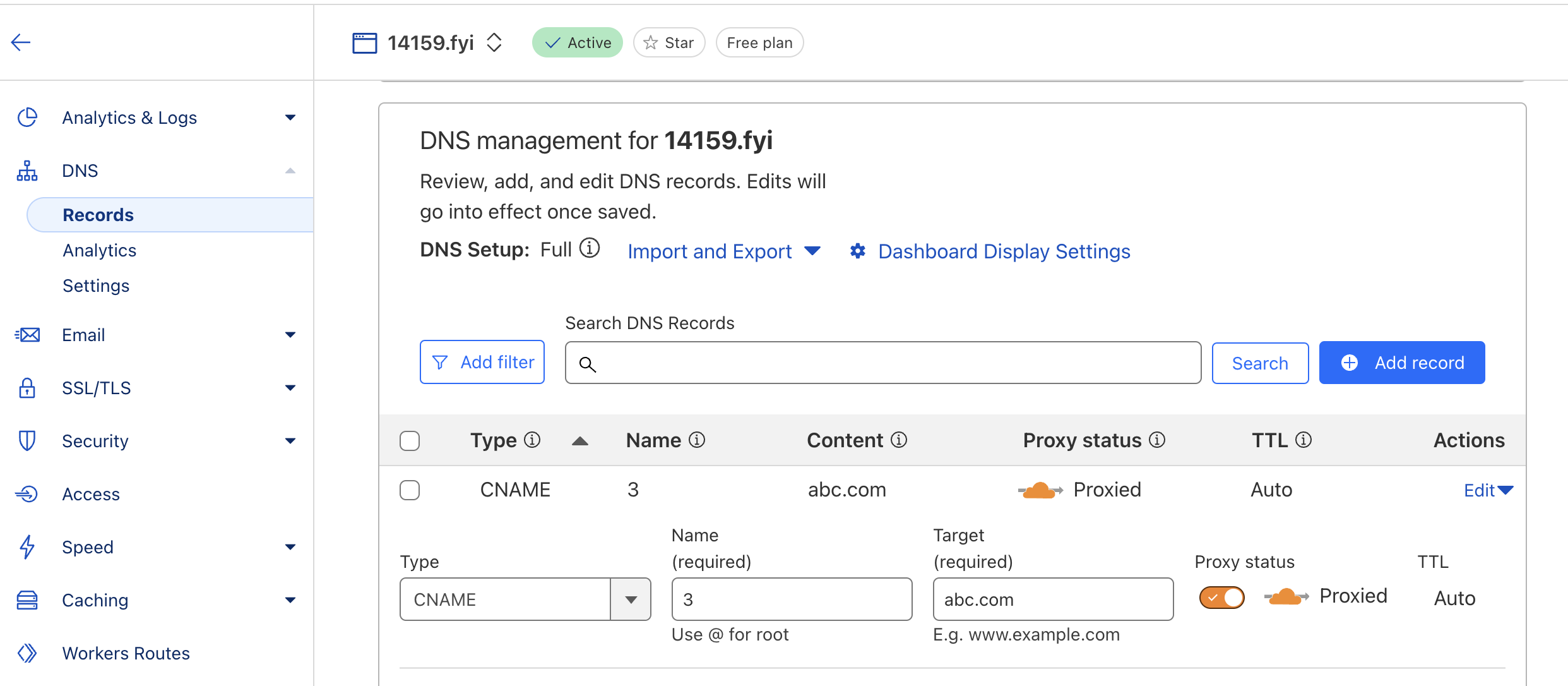This screenshot has width=1568, height=686.
Task: Click the Type column info icon
Action: [533, 440]
